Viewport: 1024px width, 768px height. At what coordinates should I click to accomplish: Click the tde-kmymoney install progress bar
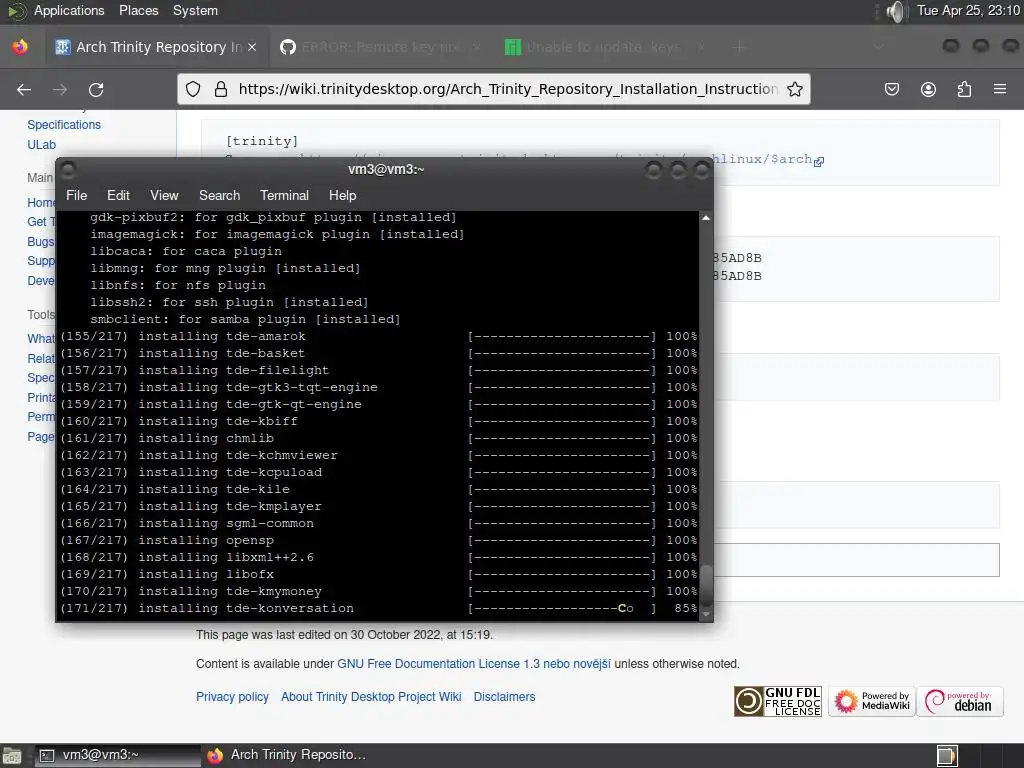(562, 592)
